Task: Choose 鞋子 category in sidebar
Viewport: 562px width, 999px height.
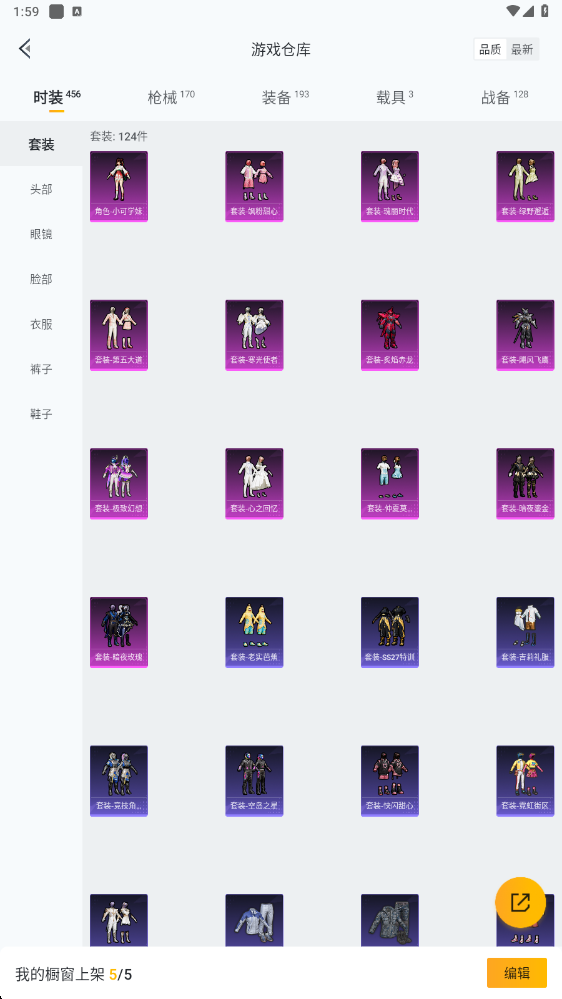Action: click(x=41, y=414)
